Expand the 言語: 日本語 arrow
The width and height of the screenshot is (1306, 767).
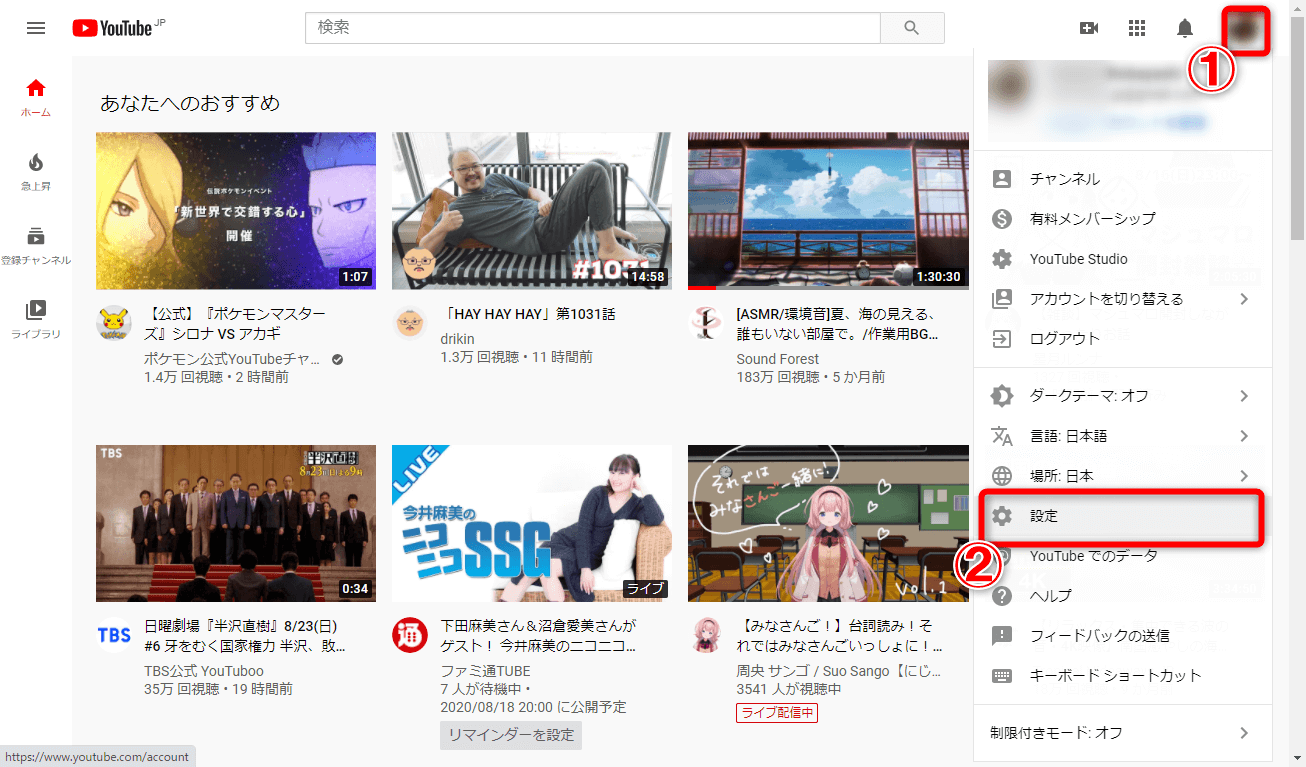pyautogui.click(x=1244, y=436)
